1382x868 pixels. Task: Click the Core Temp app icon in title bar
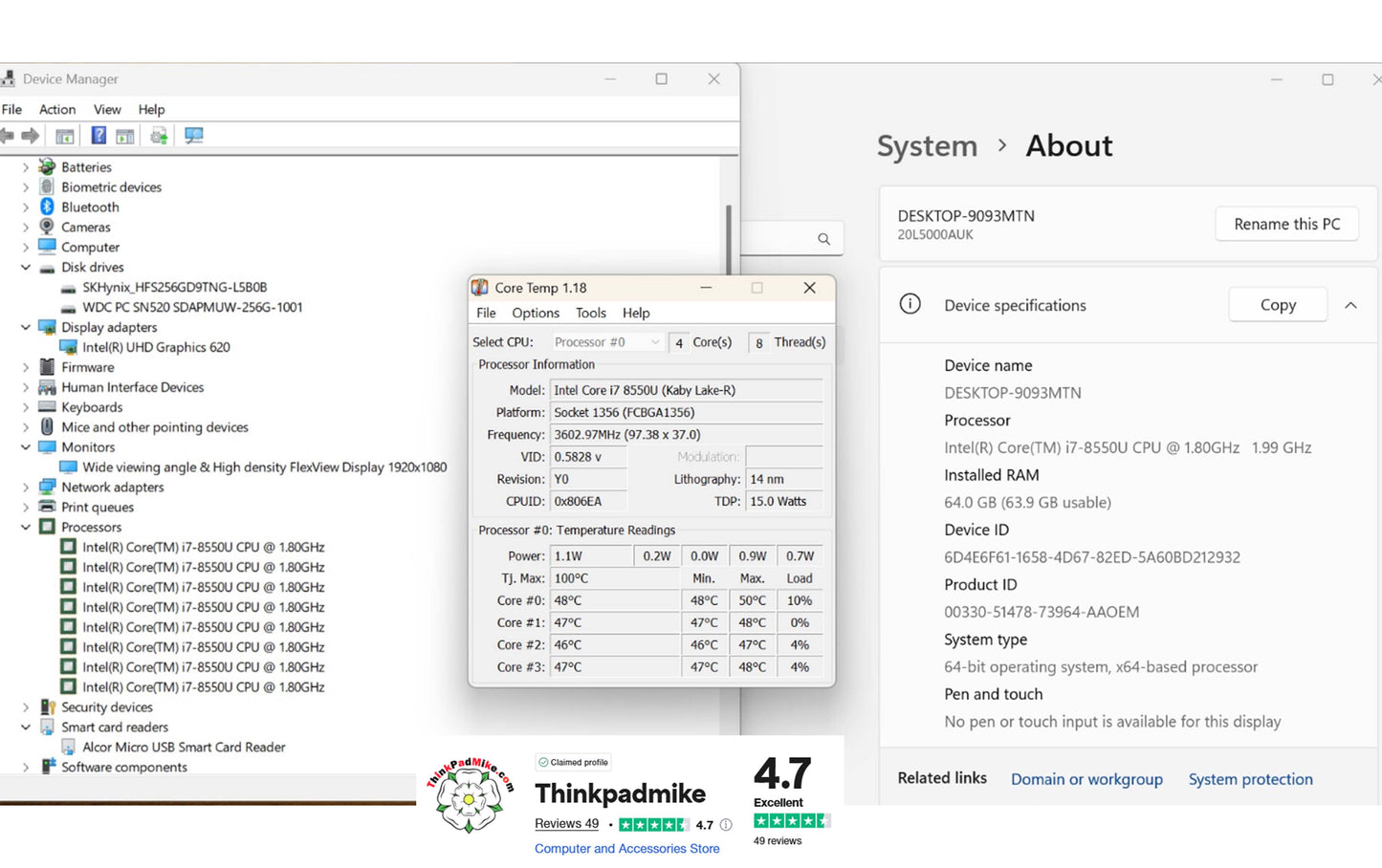tap(480, 288)
